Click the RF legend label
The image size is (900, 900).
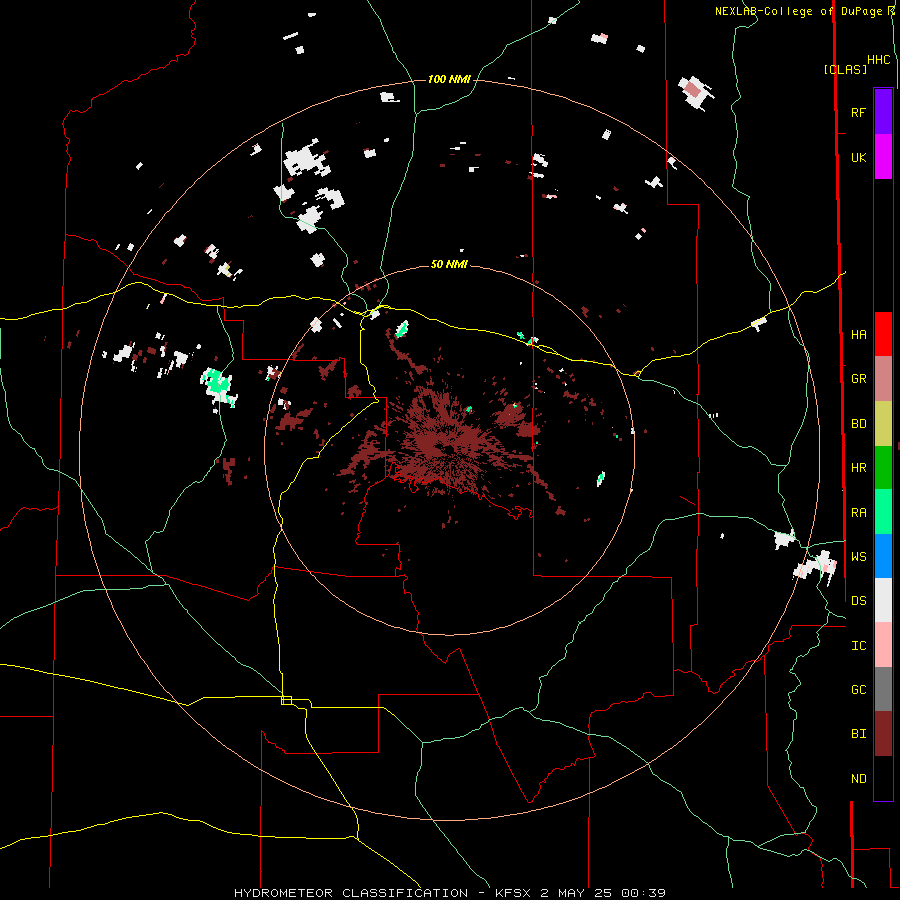click(x=858, y=112)
